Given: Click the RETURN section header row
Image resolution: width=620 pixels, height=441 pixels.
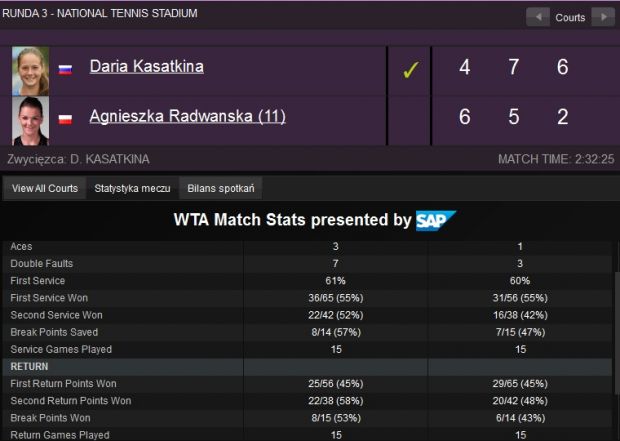Looking at the screenshot, I should tap(308, 367).
